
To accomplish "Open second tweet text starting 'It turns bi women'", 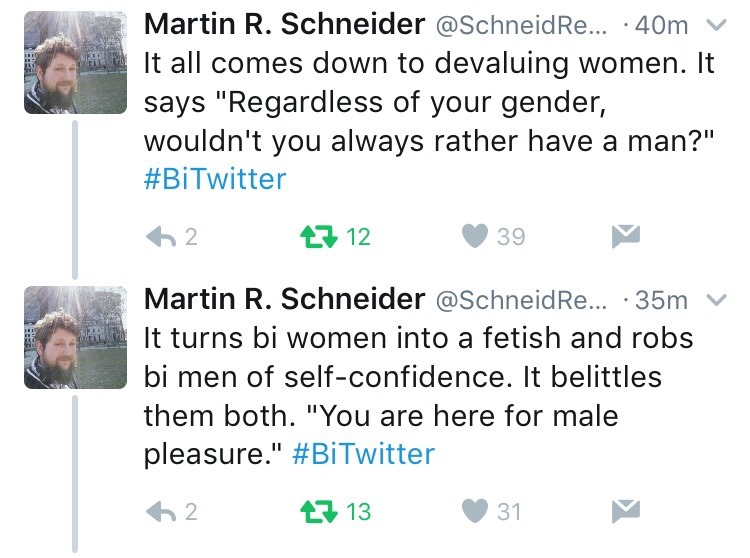I will (418, 376).
